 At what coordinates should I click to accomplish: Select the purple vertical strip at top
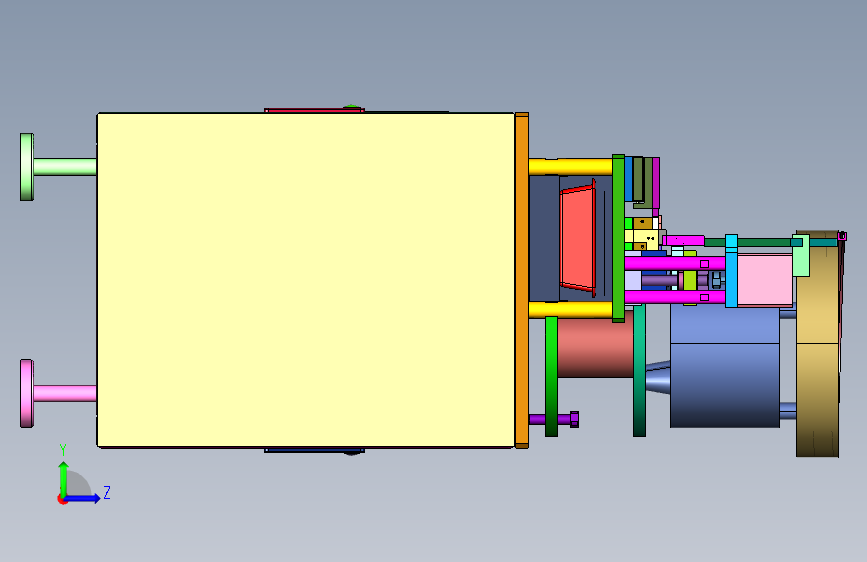pos(656,185)
